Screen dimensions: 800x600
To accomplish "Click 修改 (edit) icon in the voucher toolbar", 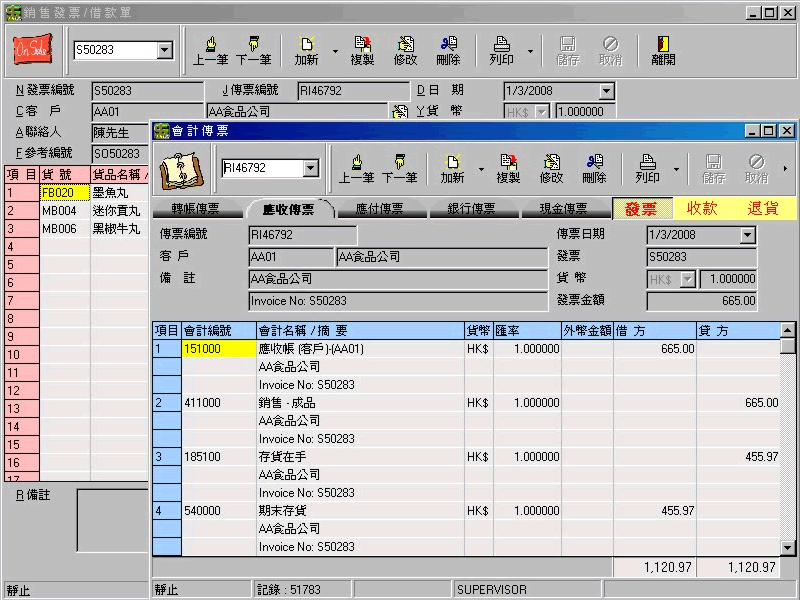I will click(551, 168).
